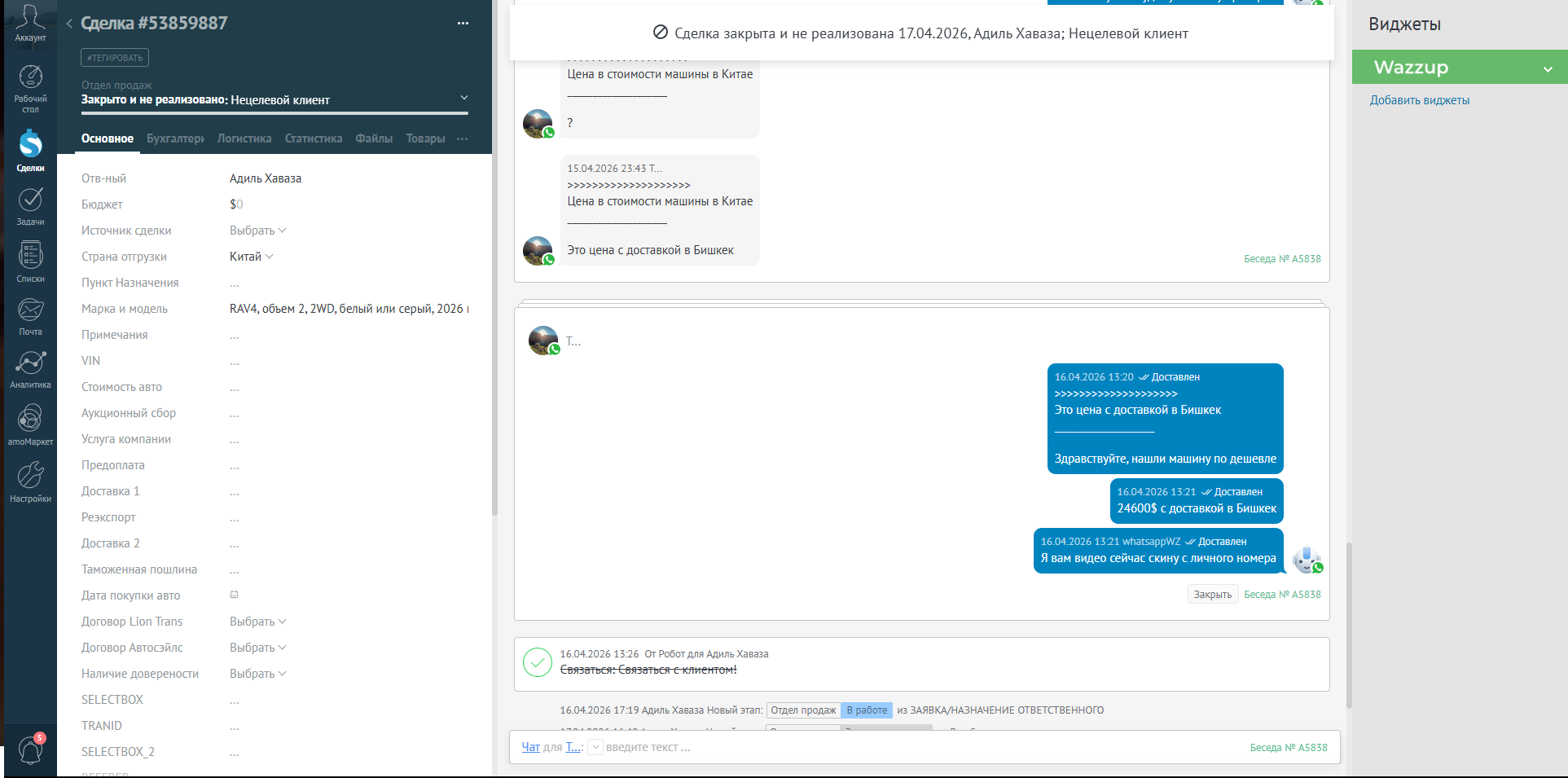
Task: Click the deal title Сделка #53859887
Action: (x=154, y=24)
